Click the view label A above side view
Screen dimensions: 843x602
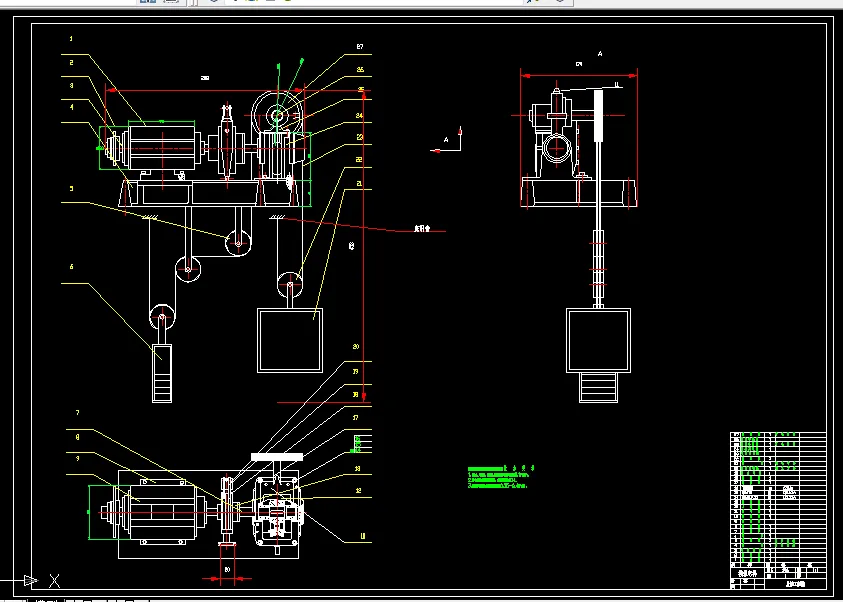(x=600, y=54)
